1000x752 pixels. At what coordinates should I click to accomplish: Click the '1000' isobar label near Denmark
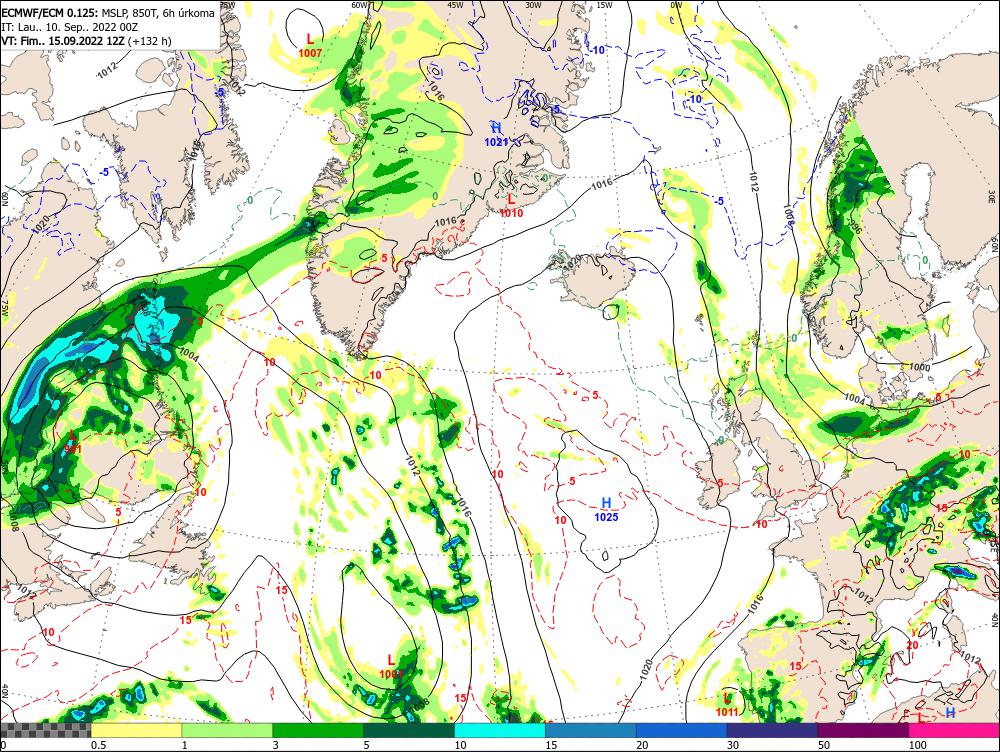(x=920, y=367)
